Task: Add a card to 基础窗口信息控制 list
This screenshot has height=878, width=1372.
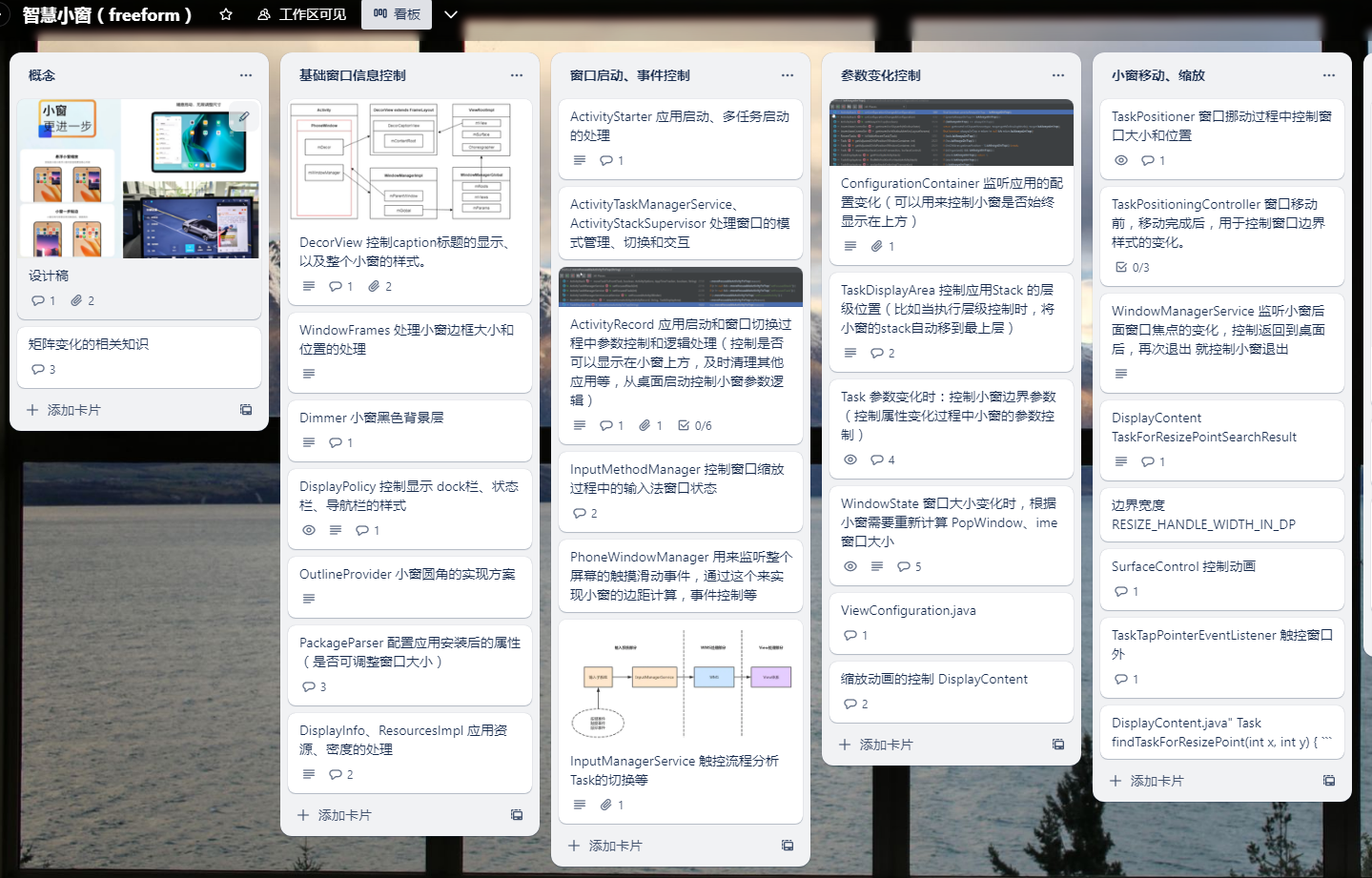Action: (x=334, y=815)
